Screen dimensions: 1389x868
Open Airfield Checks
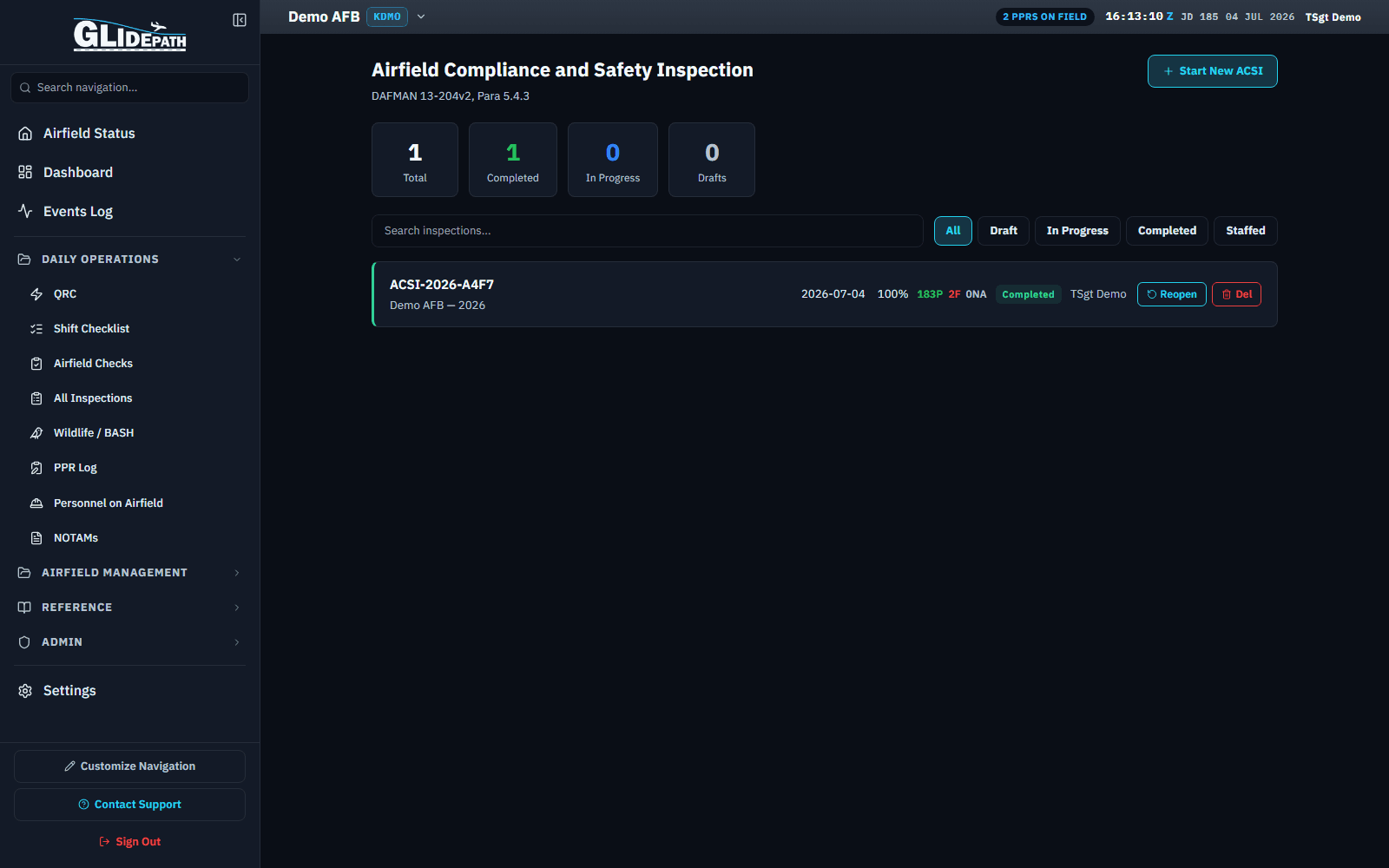click(x=129, y=364)
